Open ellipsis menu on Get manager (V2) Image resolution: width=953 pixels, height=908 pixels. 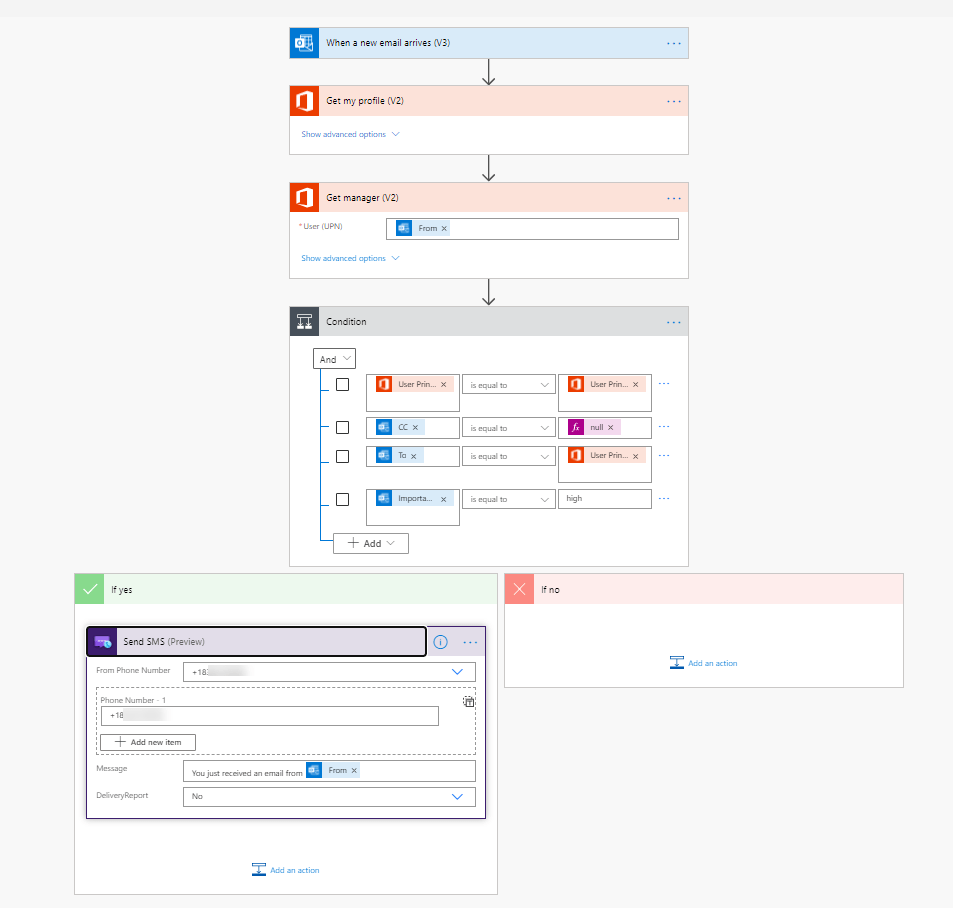click(673, 198)
